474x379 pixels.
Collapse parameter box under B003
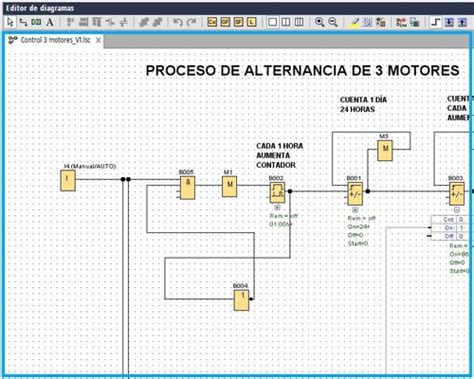pos(457,210)
